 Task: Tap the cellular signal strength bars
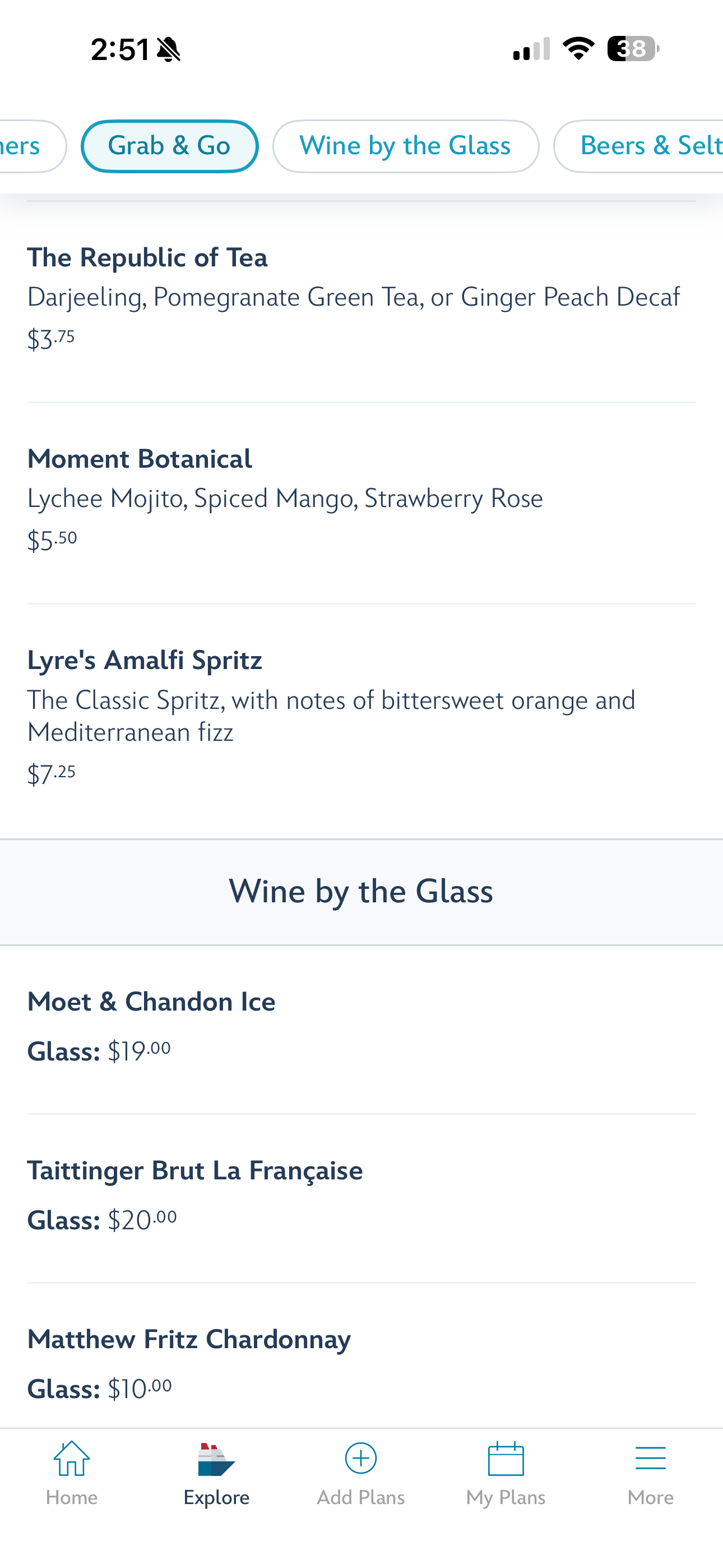click(531, 49)
